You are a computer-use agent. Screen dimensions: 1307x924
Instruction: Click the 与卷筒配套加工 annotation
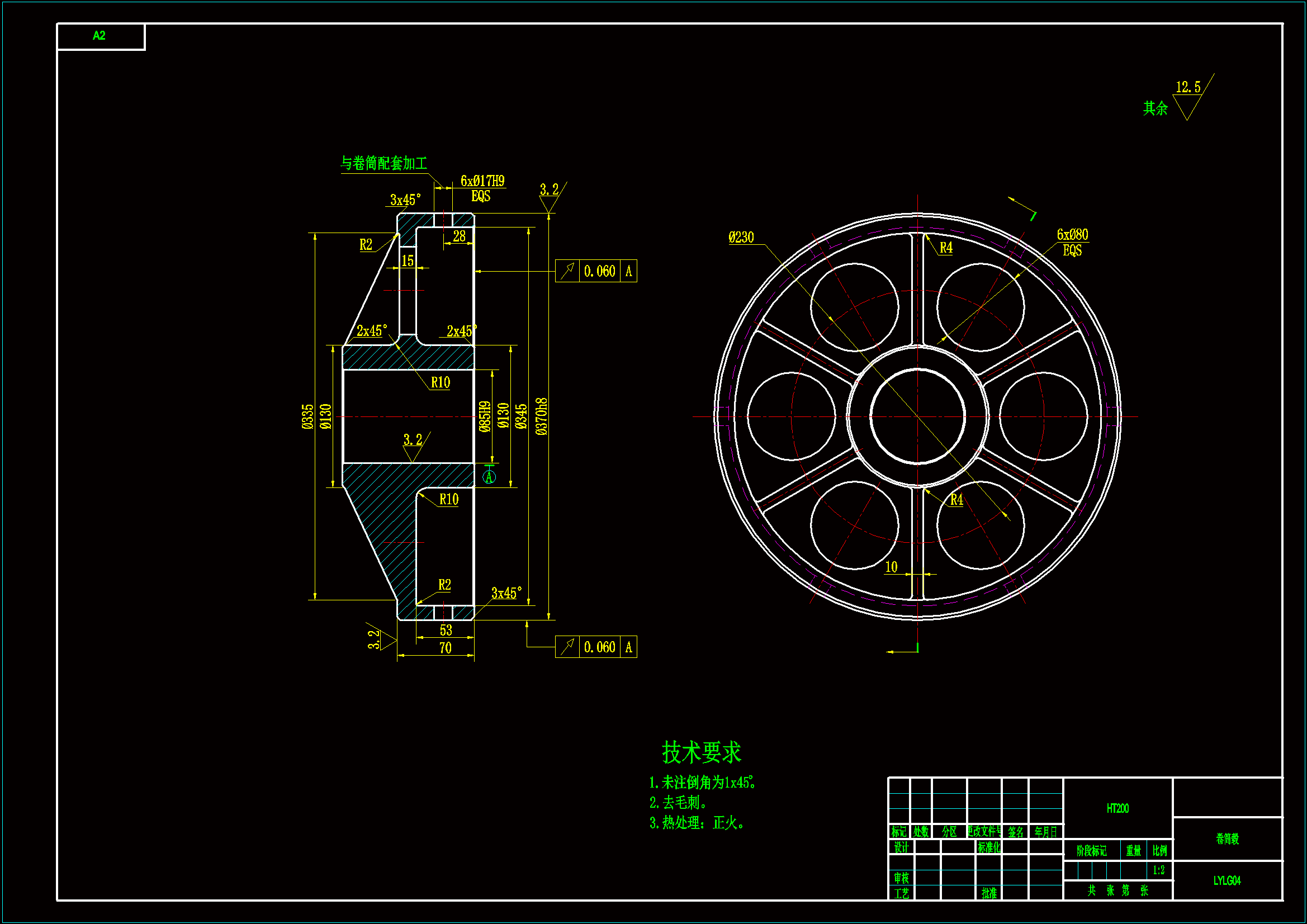point(383,164)
